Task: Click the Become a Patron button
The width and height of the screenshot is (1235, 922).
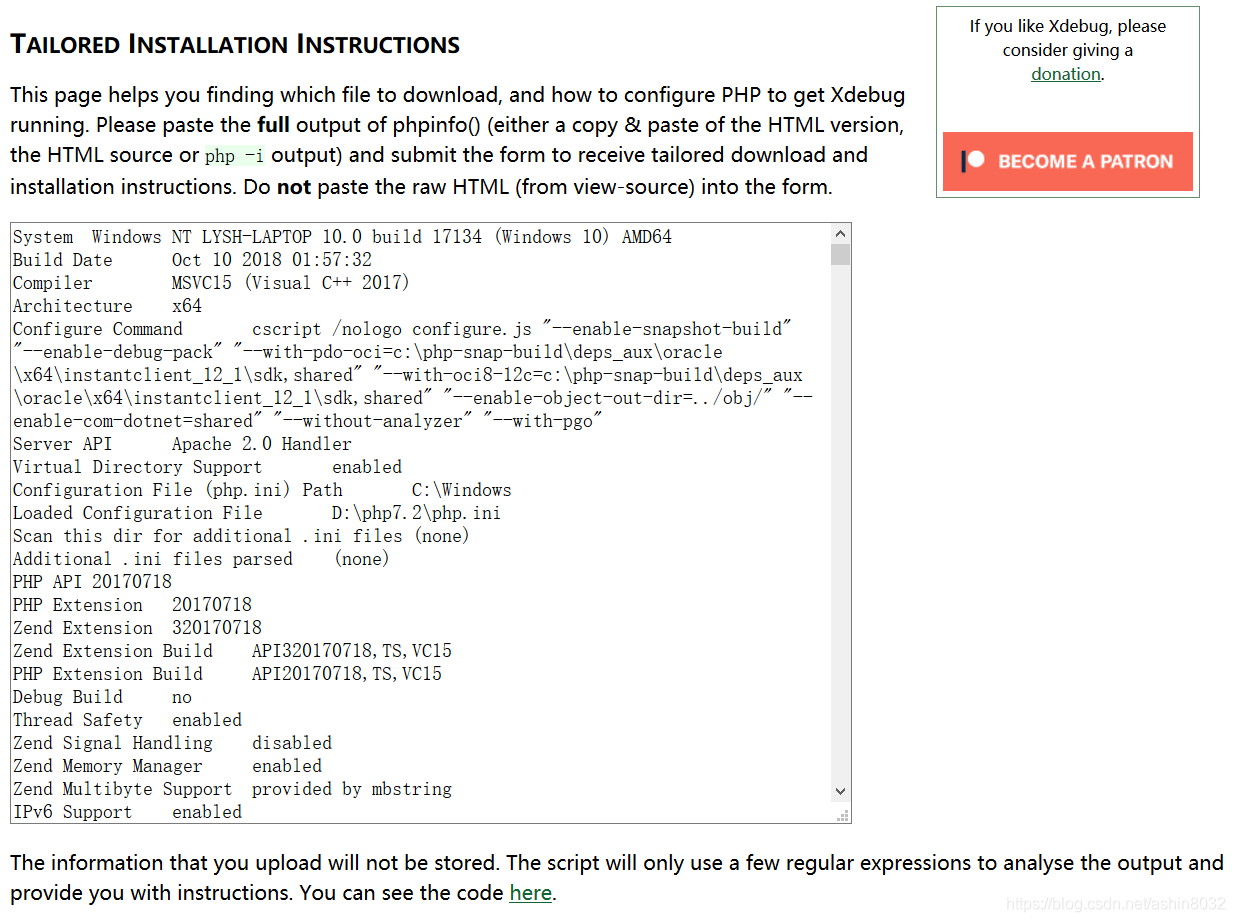Action: coord(1067,161)
